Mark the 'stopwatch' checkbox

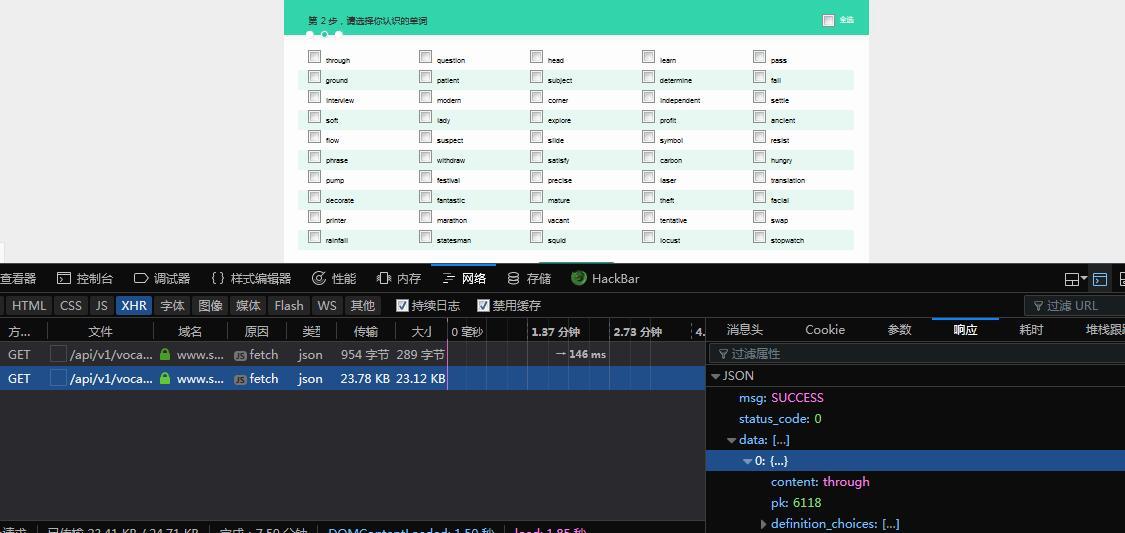(760, 236)
